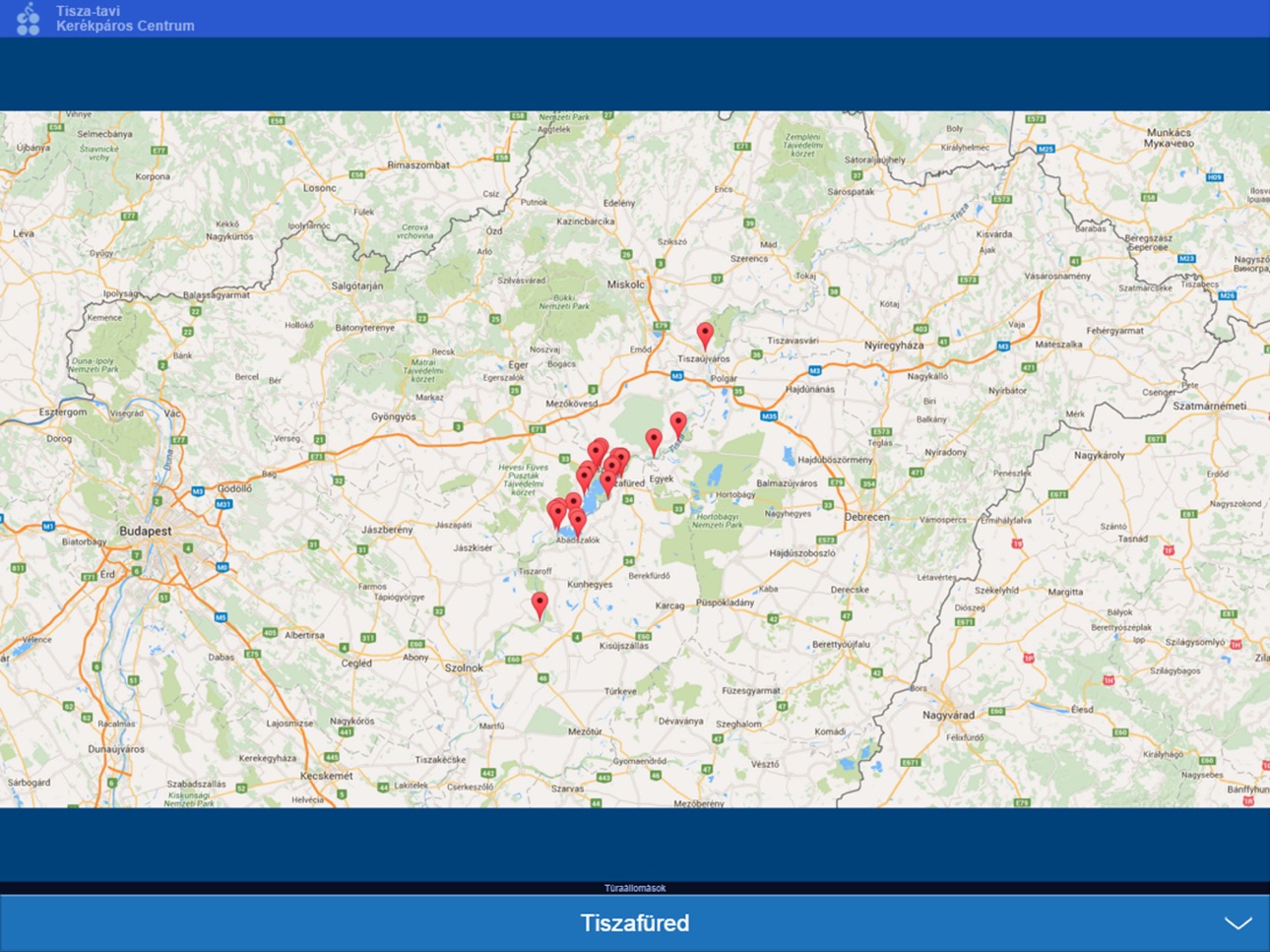
Task: Select the red pin south of Tiszaroff
Action: coord(540,605)
